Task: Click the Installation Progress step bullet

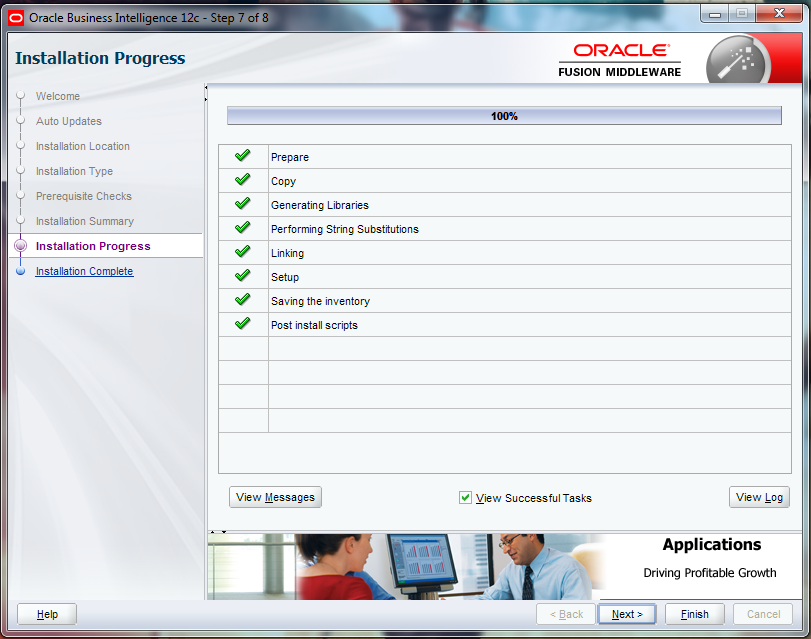Action: pyautogui.click(x=21, y=246)
